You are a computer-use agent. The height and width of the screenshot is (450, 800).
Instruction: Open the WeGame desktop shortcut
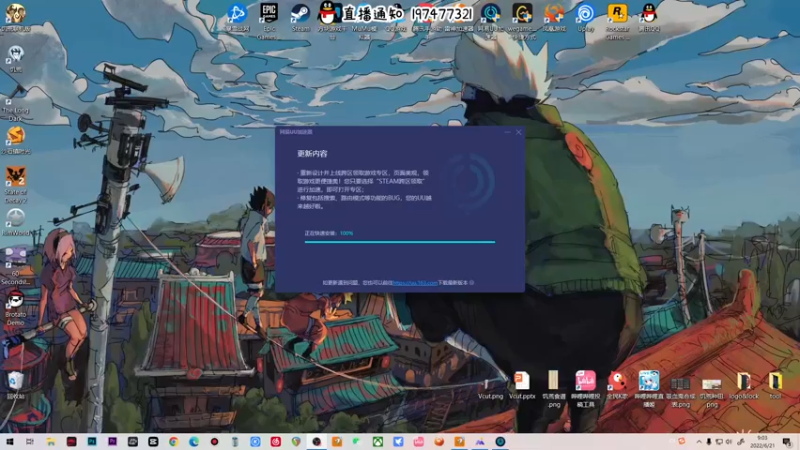click(x=522, y=19)
